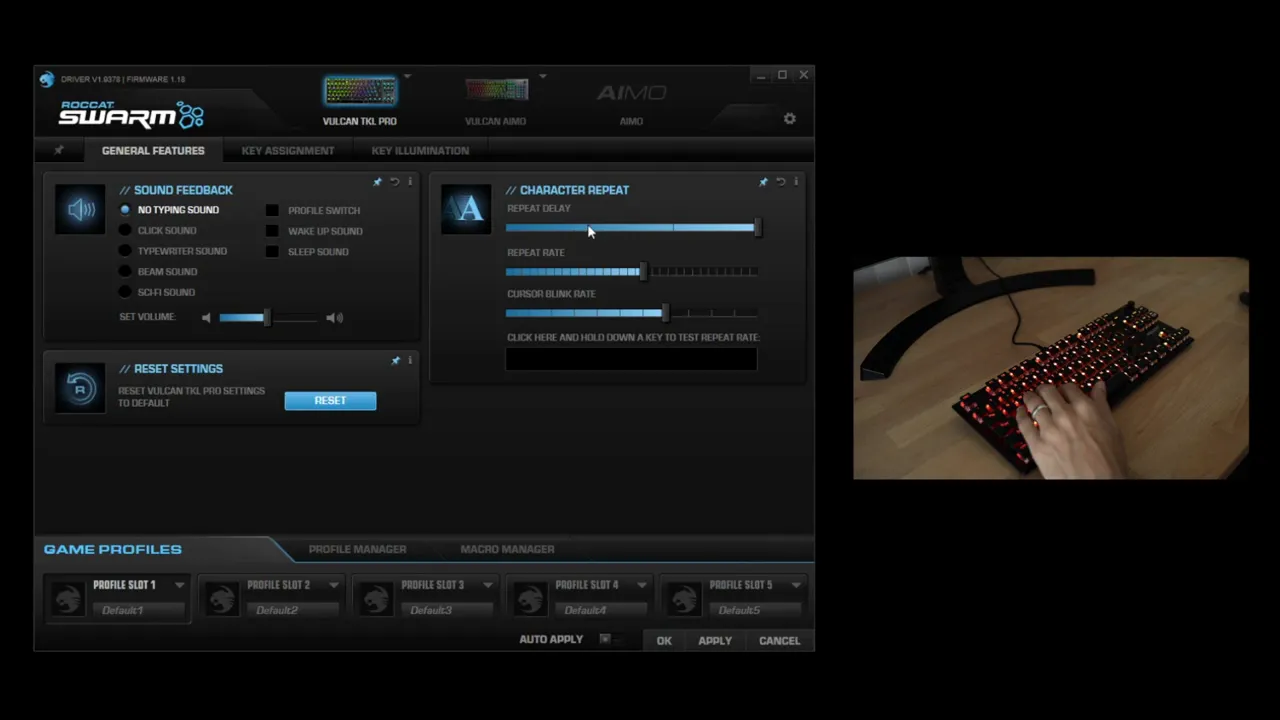
Task: Click Profile Slot 3 Roccat icon
Action: point(376,598)
